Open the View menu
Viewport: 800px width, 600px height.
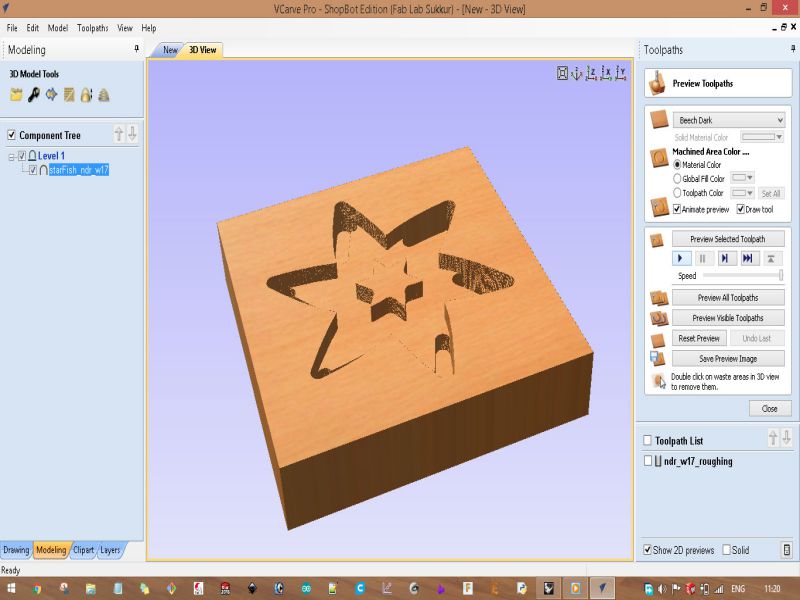pos(124,28)
